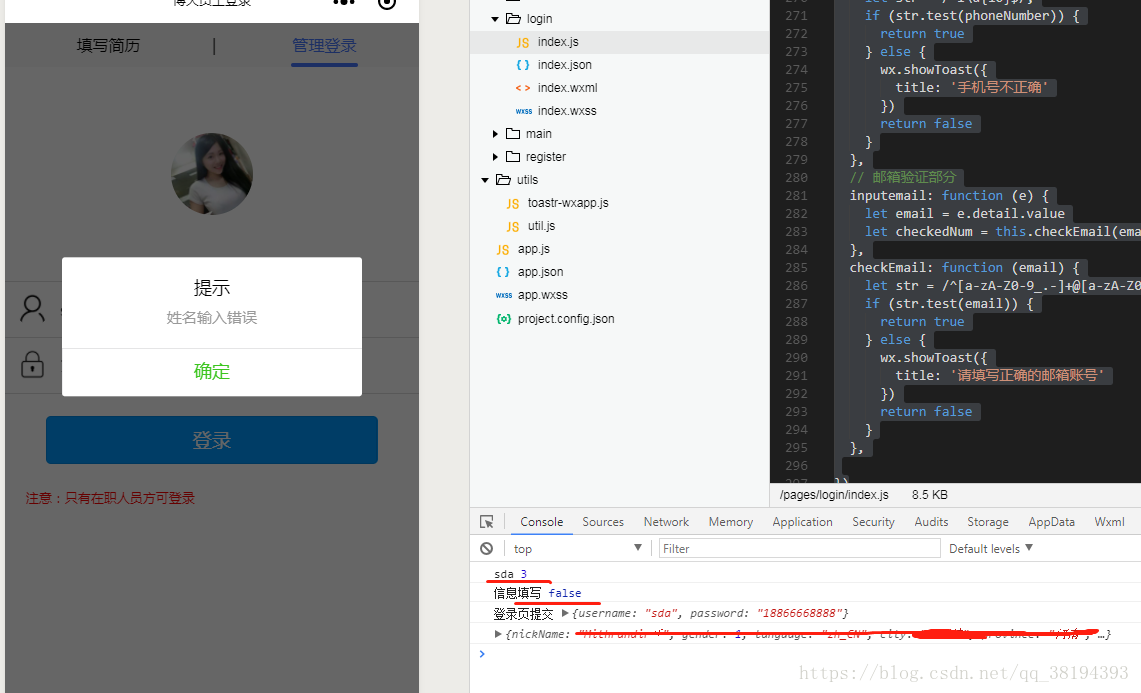The height and width of the screenshot is (693, 1141).
Task: Open the Default levels dropdown
Action: 990,548
